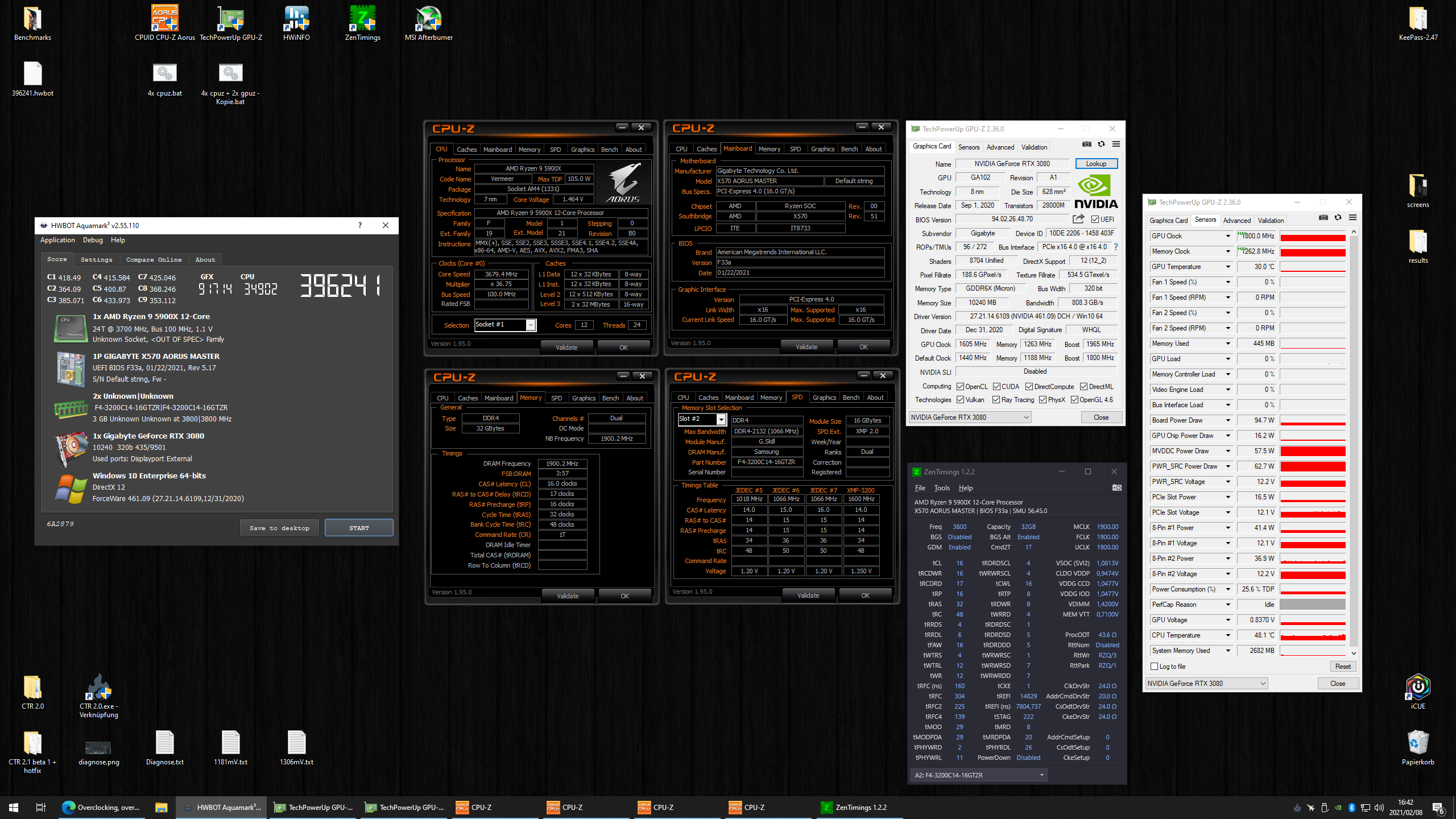
Task: Open GPU selector dropdown in GPU-Z Graphics Card window
Action: pos(970,417)
